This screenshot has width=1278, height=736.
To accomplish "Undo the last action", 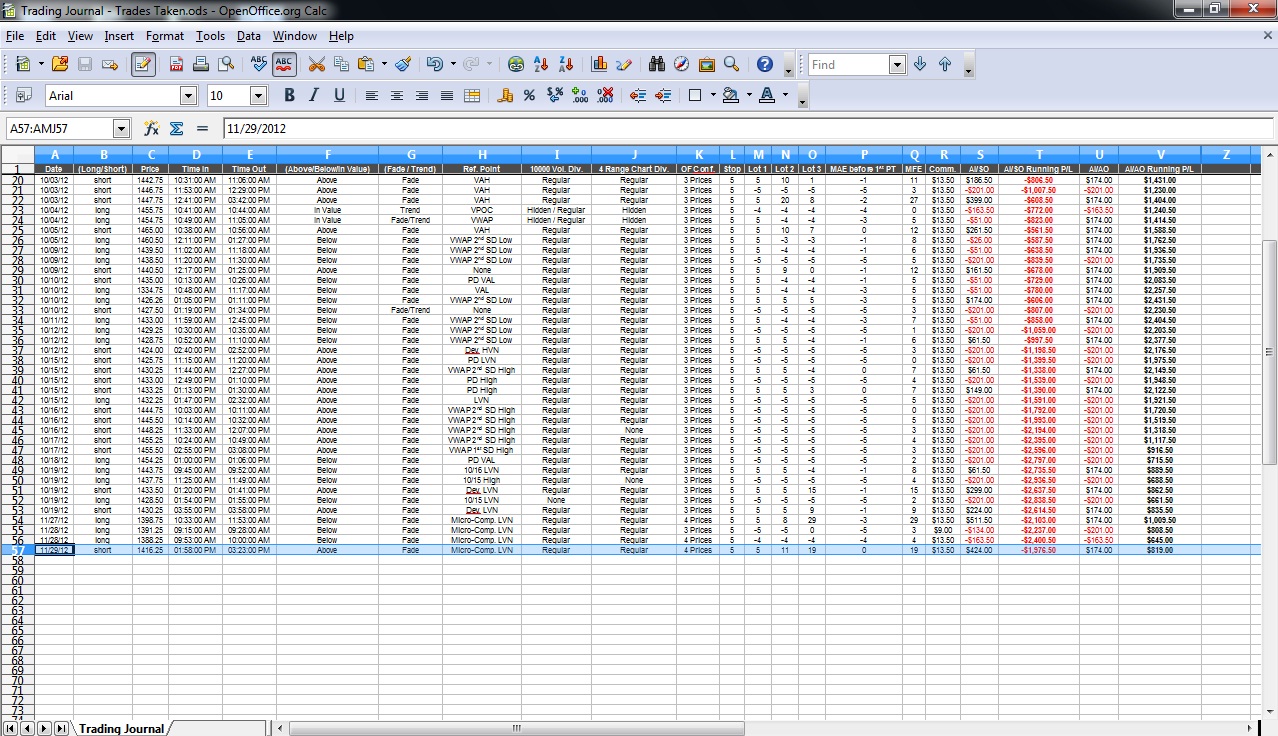I will point(434,64).
